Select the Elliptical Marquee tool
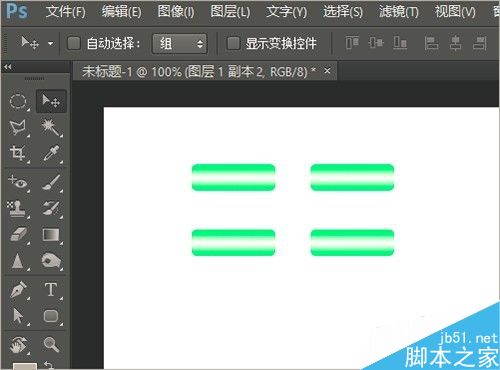This screenshot has height=370, width=500. tap(18, 101)
